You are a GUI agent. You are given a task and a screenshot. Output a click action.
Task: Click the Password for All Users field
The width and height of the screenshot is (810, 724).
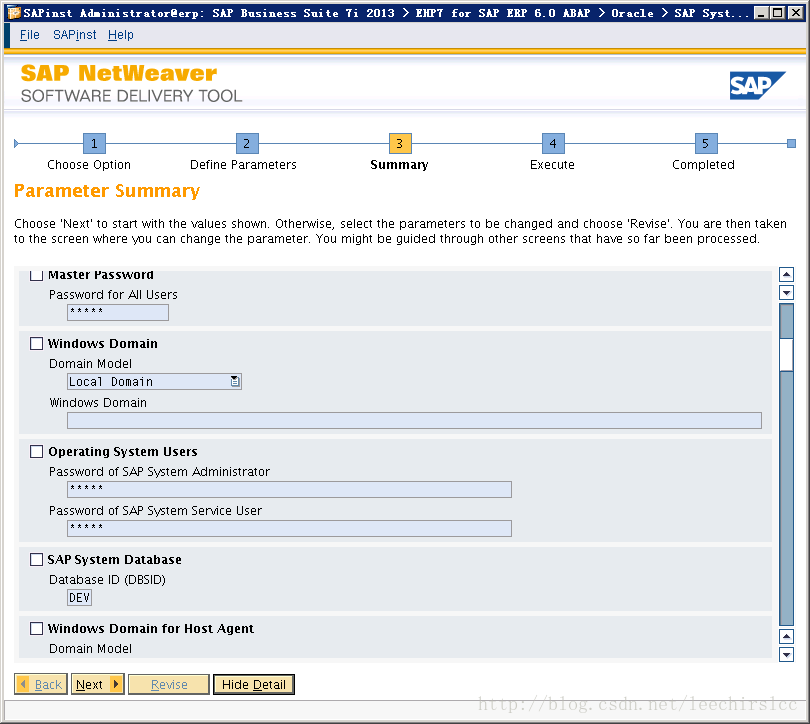pos(118,312)
